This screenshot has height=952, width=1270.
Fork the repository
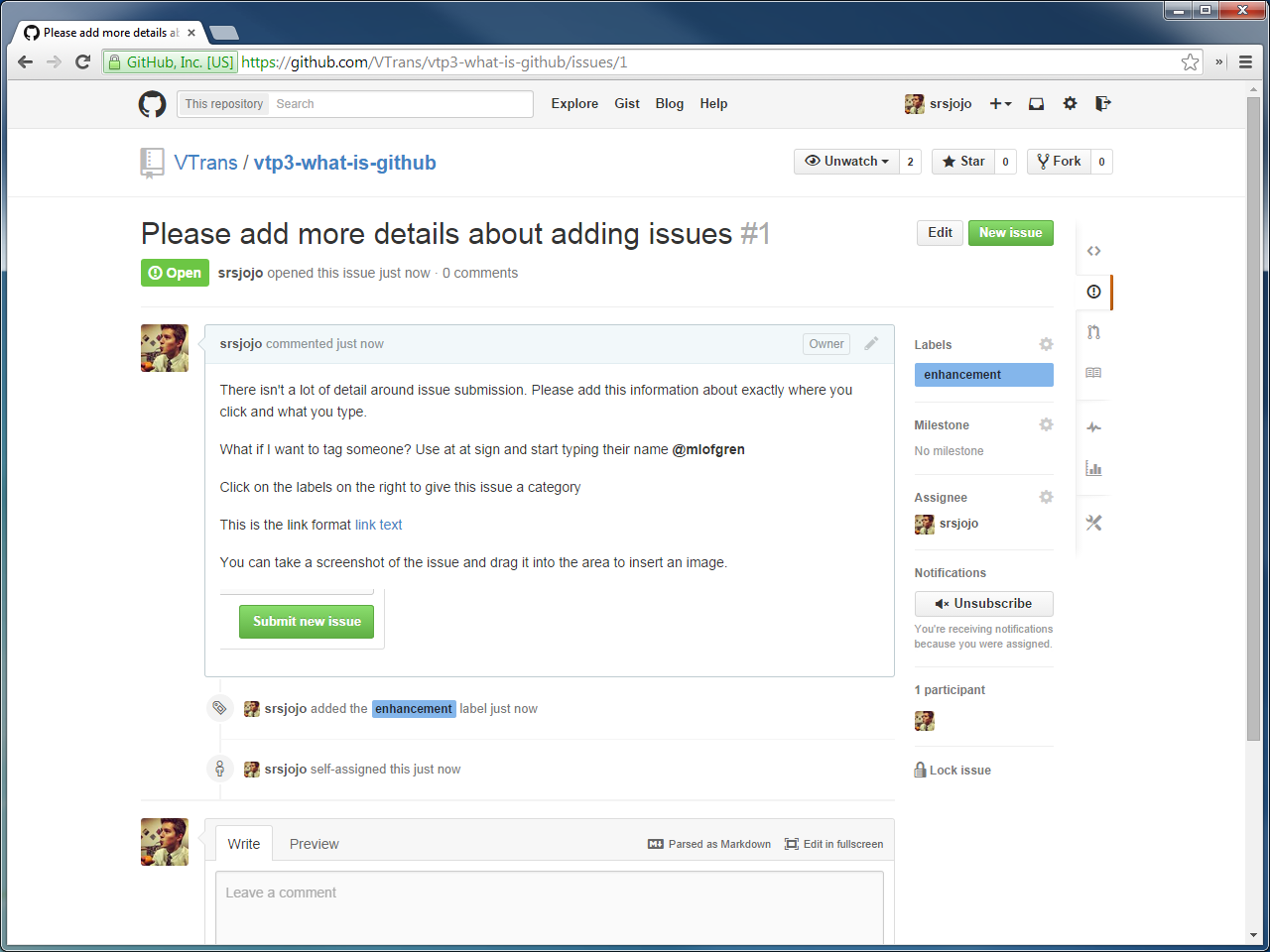[1059, 162]
